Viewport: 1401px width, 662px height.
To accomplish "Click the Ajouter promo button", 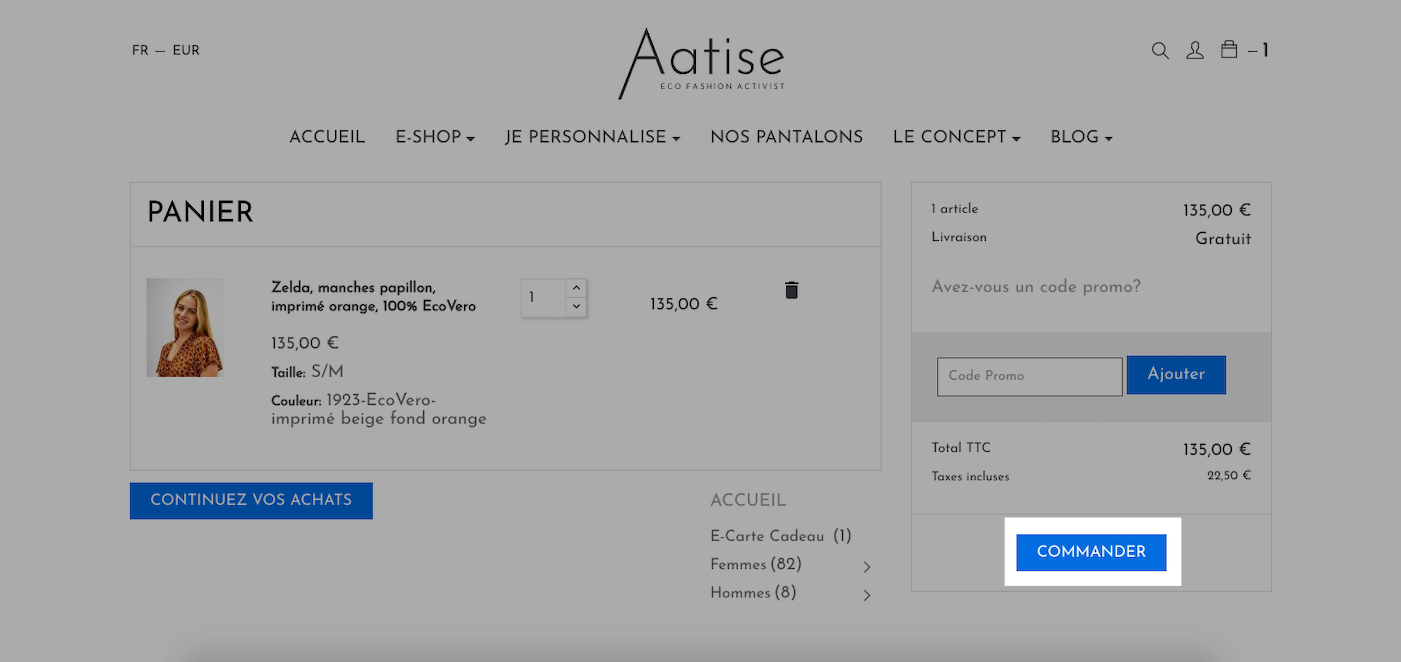I will click(1176, 374).
